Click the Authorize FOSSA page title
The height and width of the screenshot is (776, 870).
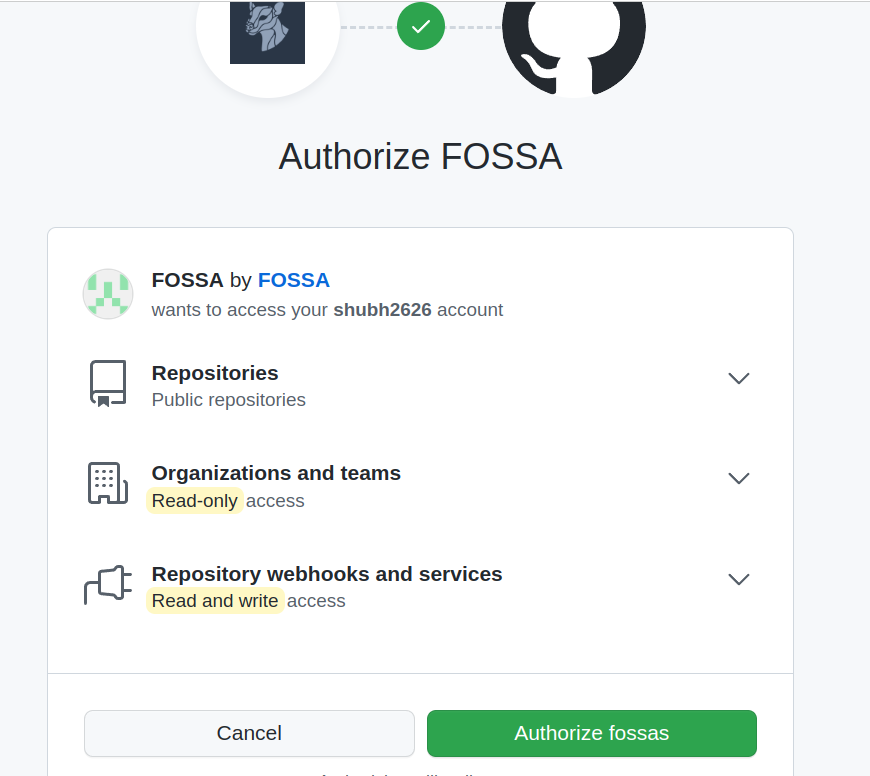point(420,157)
